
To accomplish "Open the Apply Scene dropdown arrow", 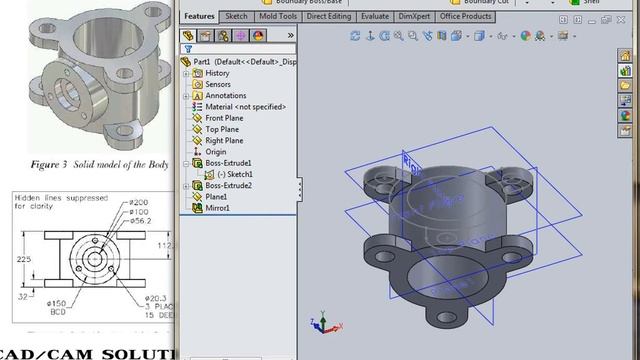I will point(551,37).
